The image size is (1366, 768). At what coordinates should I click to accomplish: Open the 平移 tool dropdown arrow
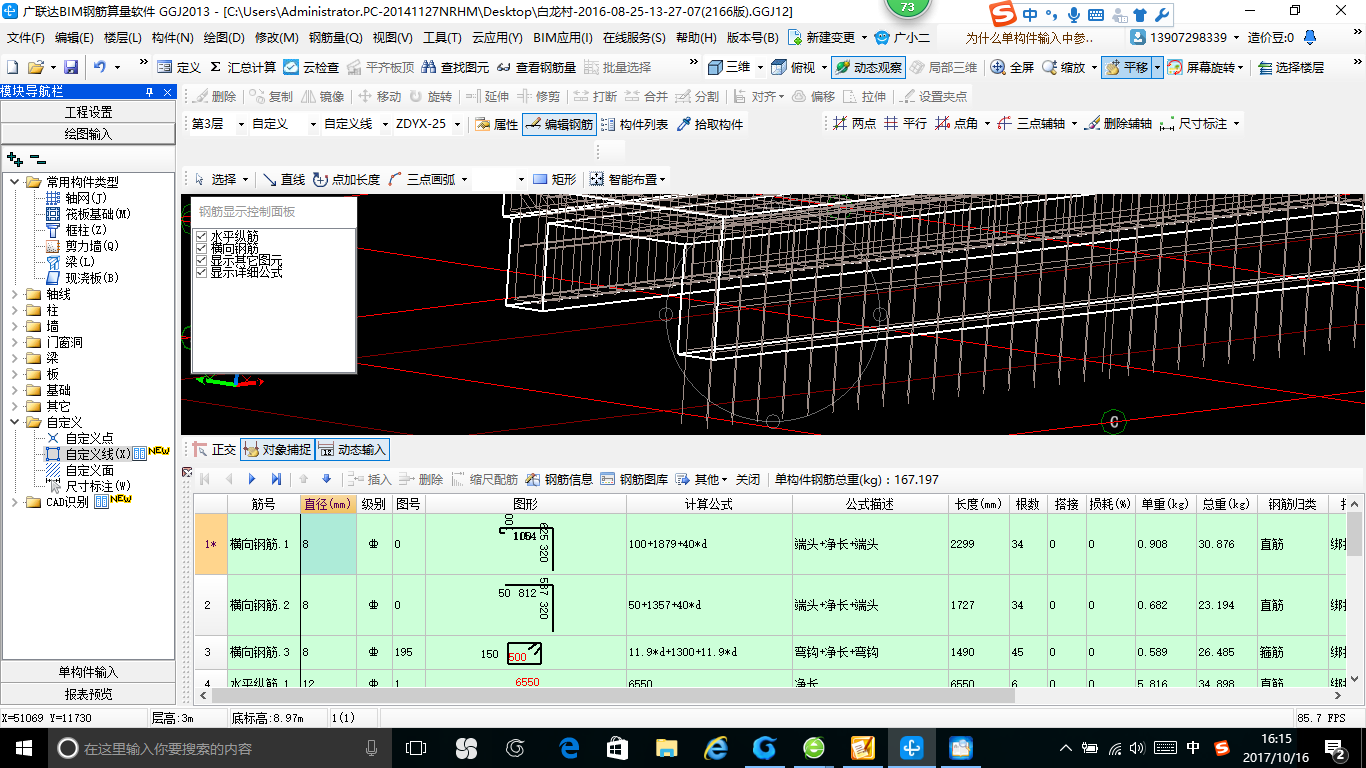coord(1157,67)
